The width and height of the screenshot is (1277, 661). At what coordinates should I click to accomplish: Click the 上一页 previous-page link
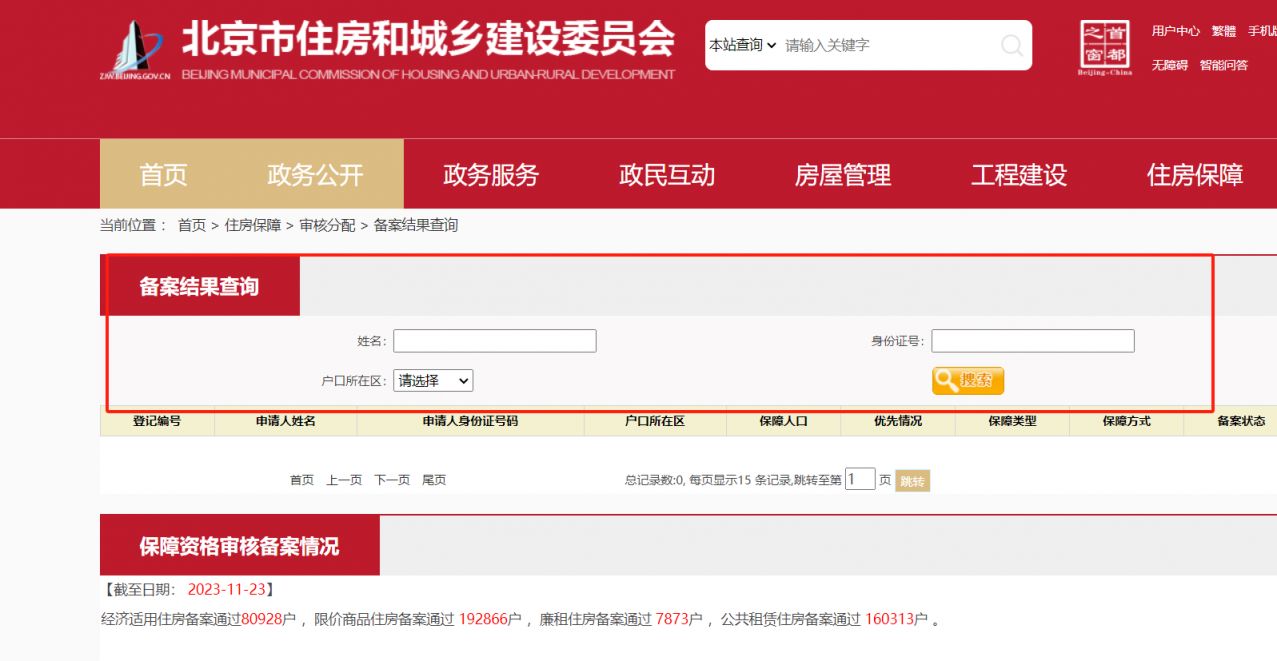[344, 480]
